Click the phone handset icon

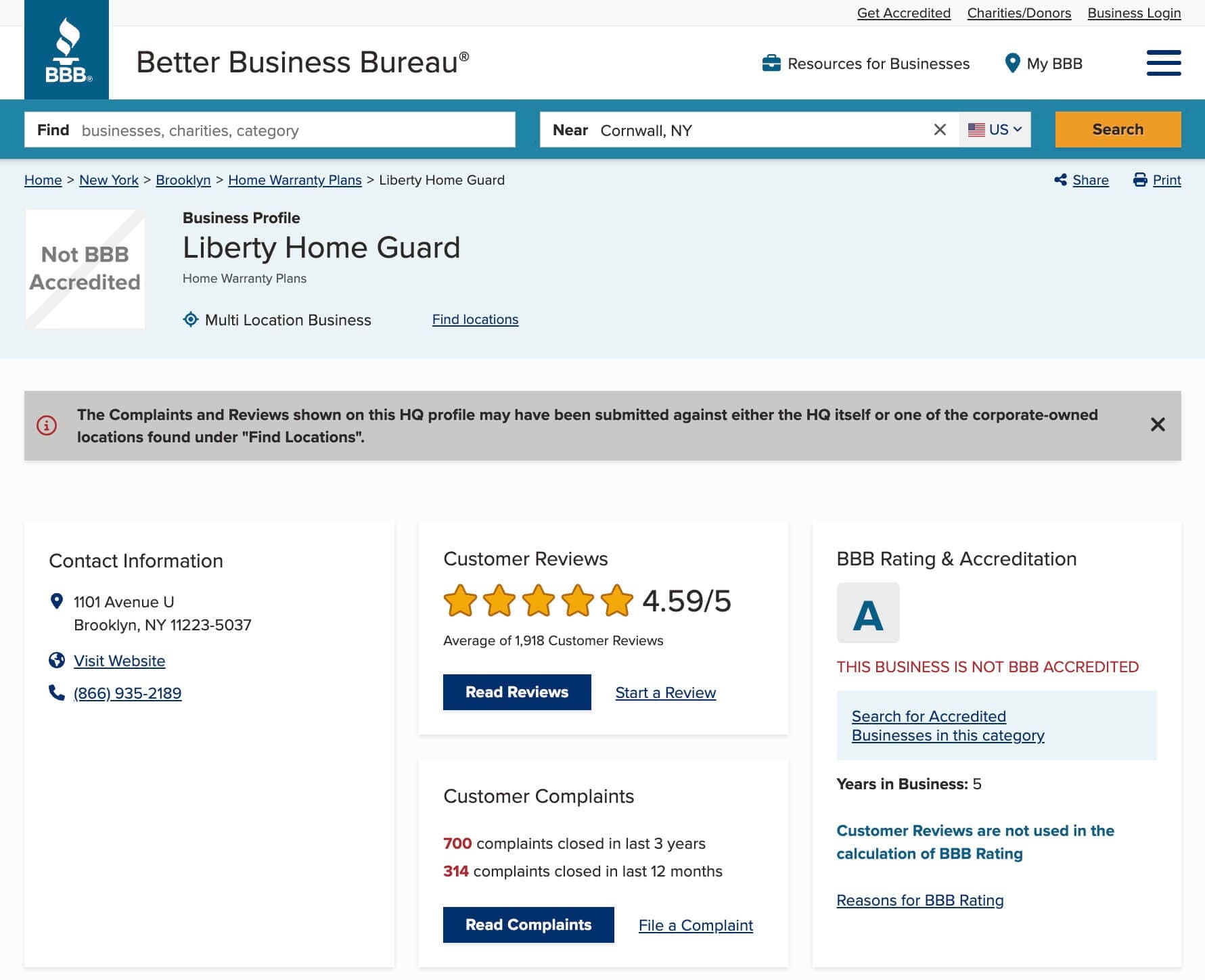pyautogui.click(x=57, y=692)
